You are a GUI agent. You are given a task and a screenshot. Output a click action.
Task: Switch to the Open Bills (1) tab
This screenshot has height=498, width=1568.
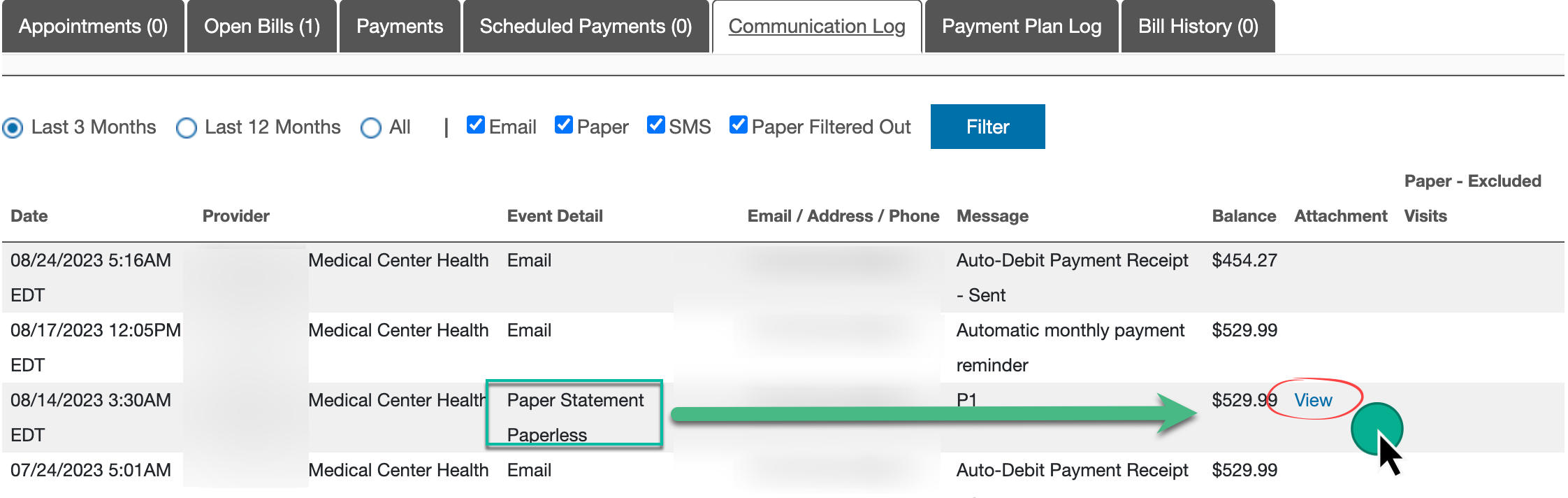point(262,27)
